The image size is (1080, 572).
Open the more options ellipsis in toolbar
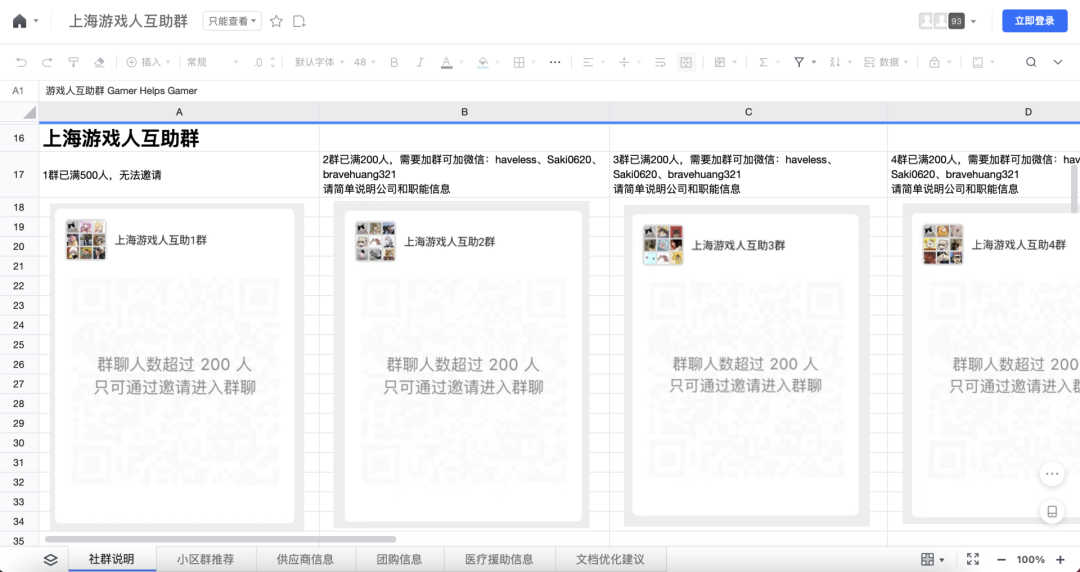(555, 62)
